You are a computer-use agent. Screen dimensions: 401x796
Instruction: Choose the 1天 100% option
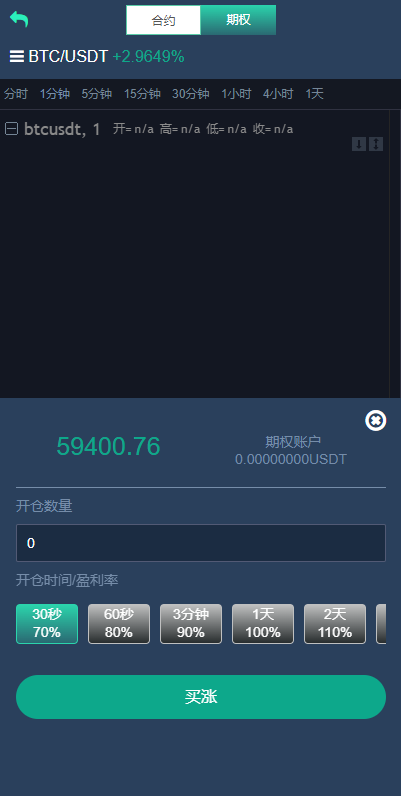pyautogui.click(x=263, y=624)
